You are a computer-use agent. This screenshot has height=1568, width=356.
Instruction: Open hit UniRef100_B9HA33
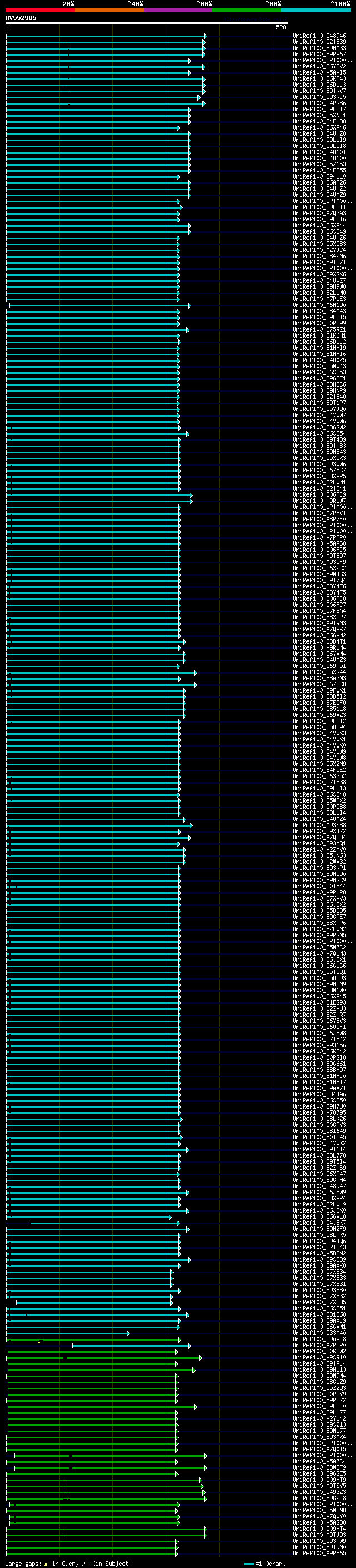tap(319, 48)
